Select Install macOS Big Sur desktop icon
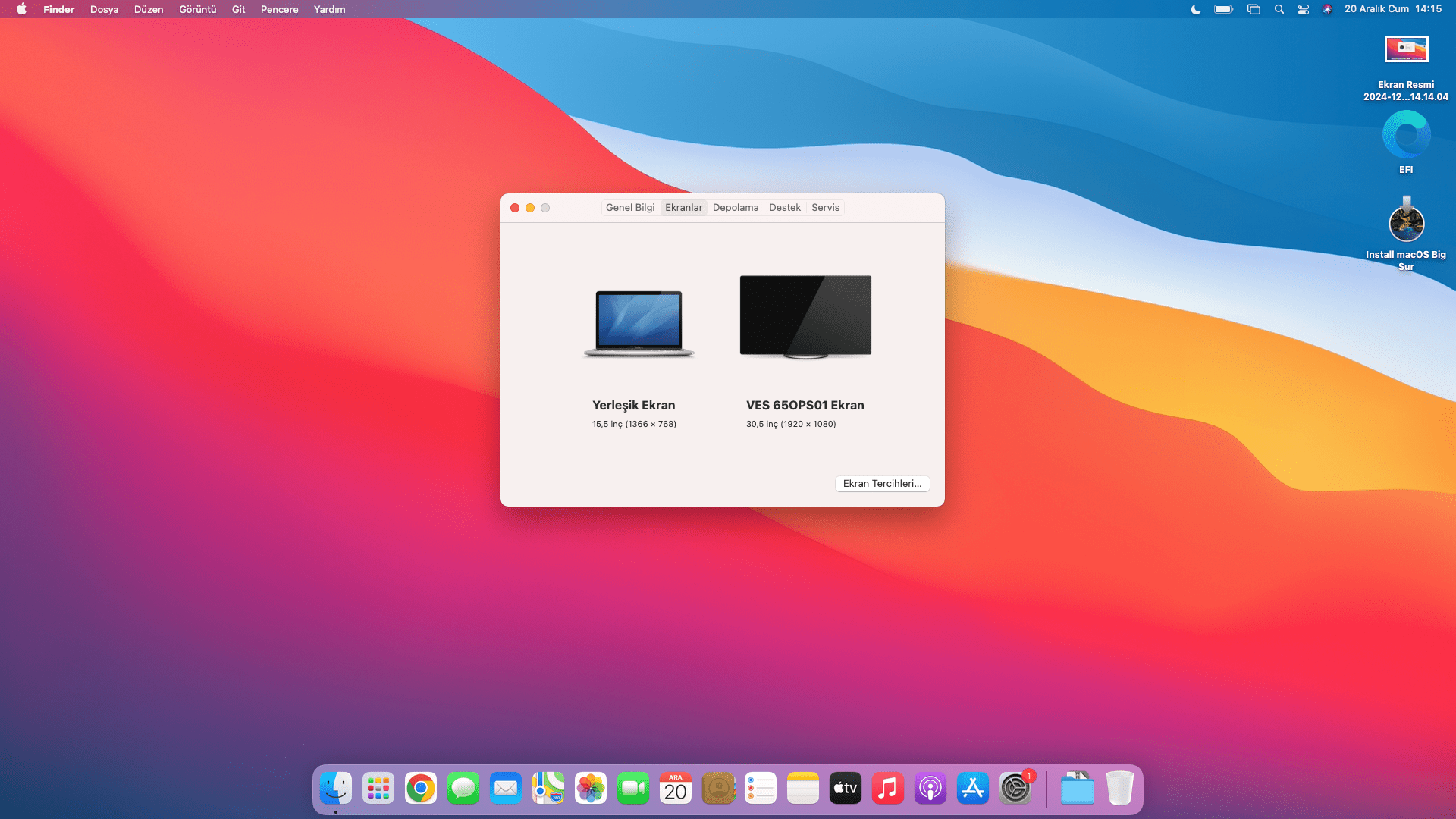The width and height of the screenshot is (1456, 819). pyautogui.click(x=1406, y=224)
